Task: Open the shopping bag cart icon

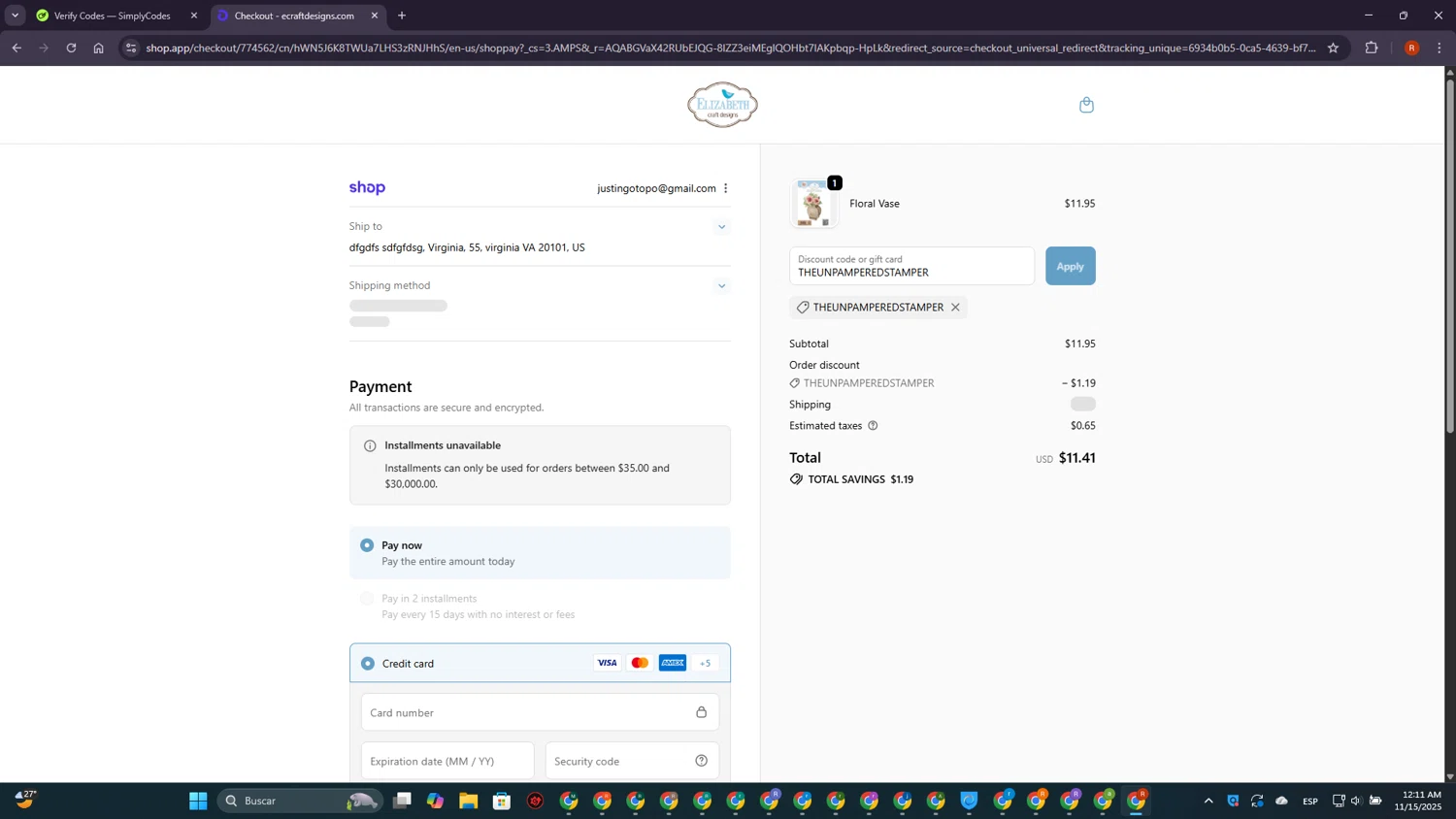Action: pyautogui.click(x=1086, y=105)
